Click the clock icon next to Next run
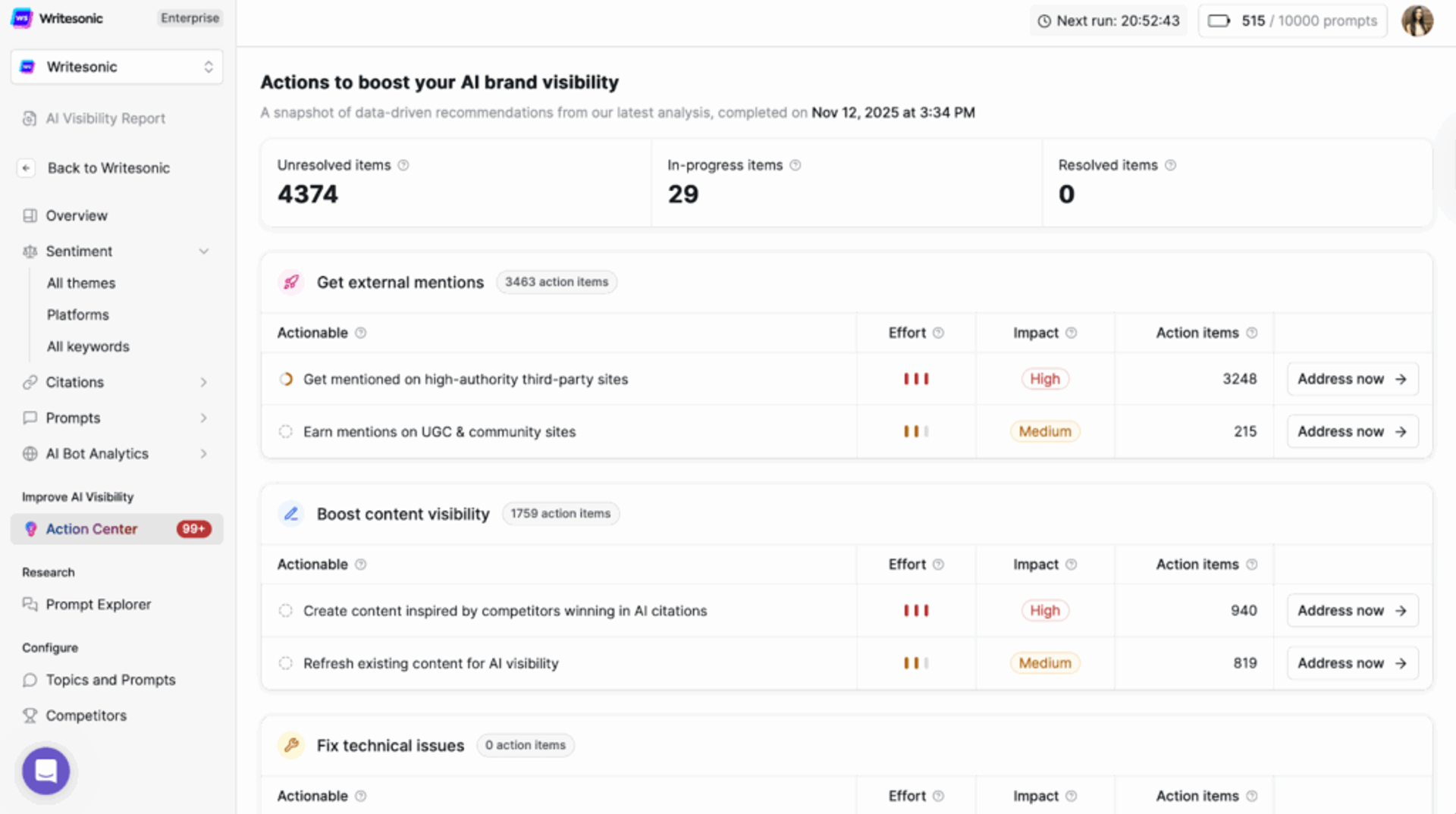This screenshot has height=814, width=1456. point(1044,21)
